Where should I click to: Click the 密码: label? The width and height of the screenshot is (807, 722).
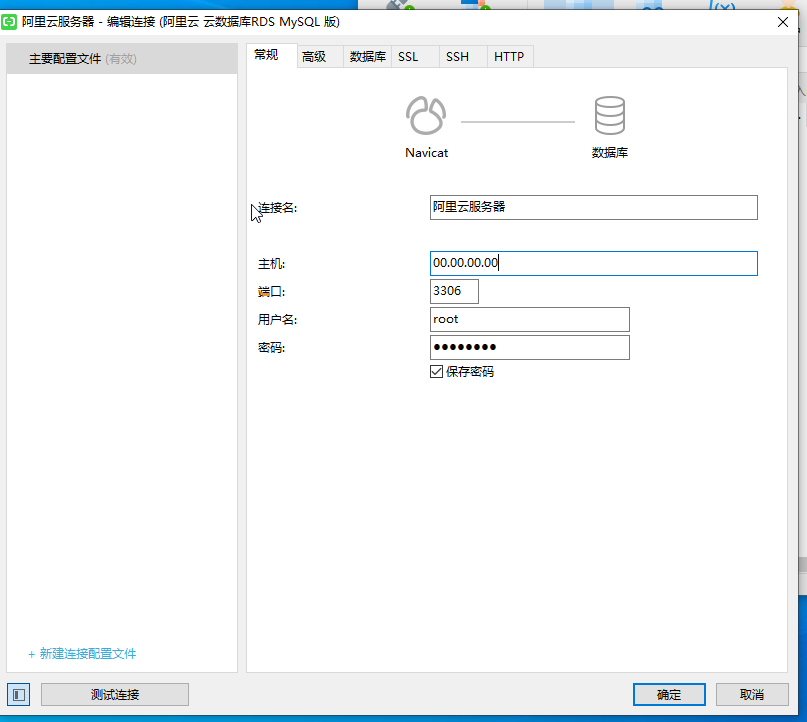pos(271,348)
